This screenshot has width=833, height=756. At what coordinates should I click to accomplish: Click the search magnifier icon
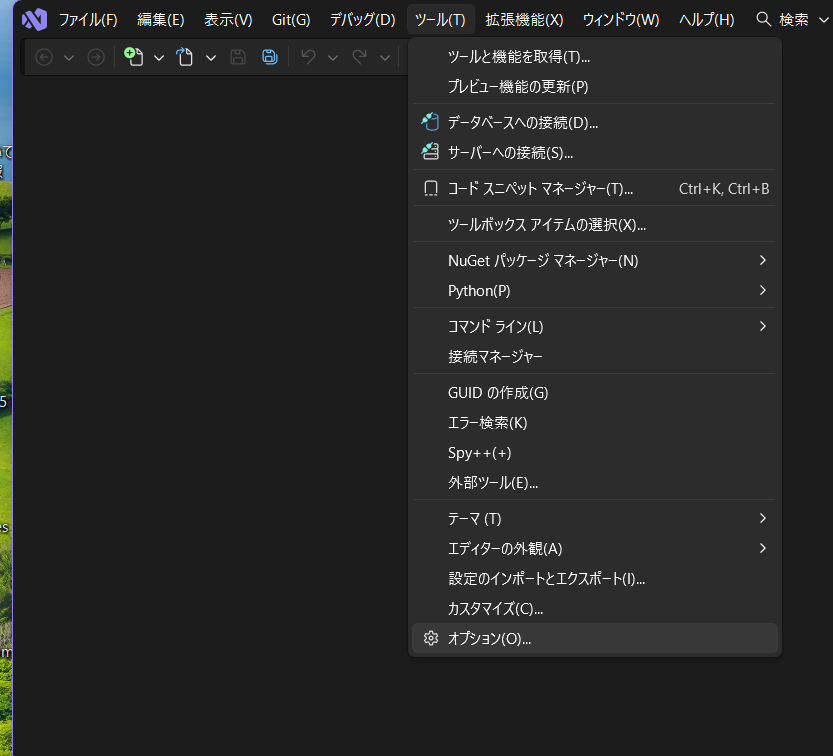click(x=763, y=20)
